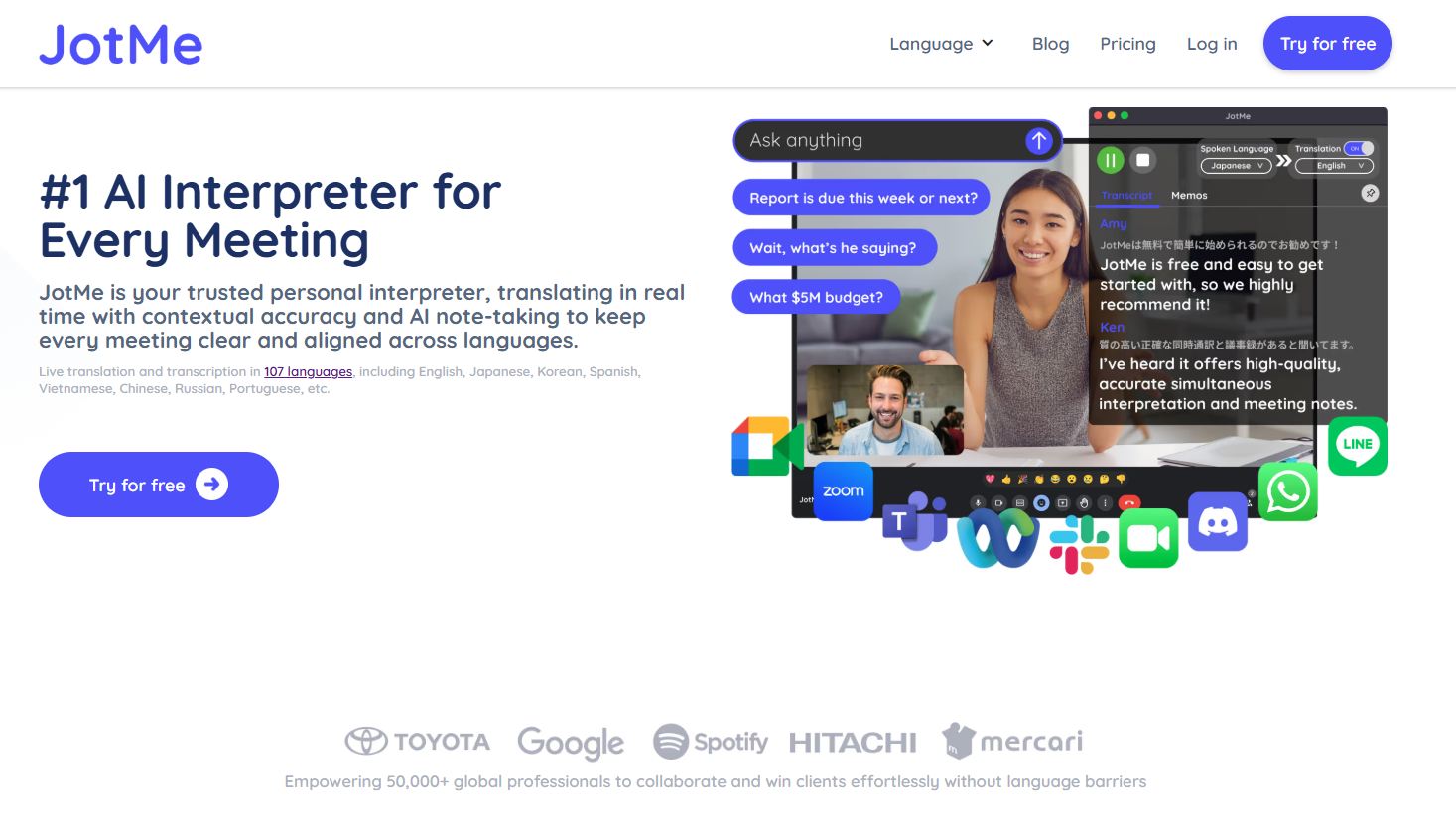Click the small man video thumbnail
Image resolution: width=1456 pixels, height=837 pixels.
pos(885,409)
